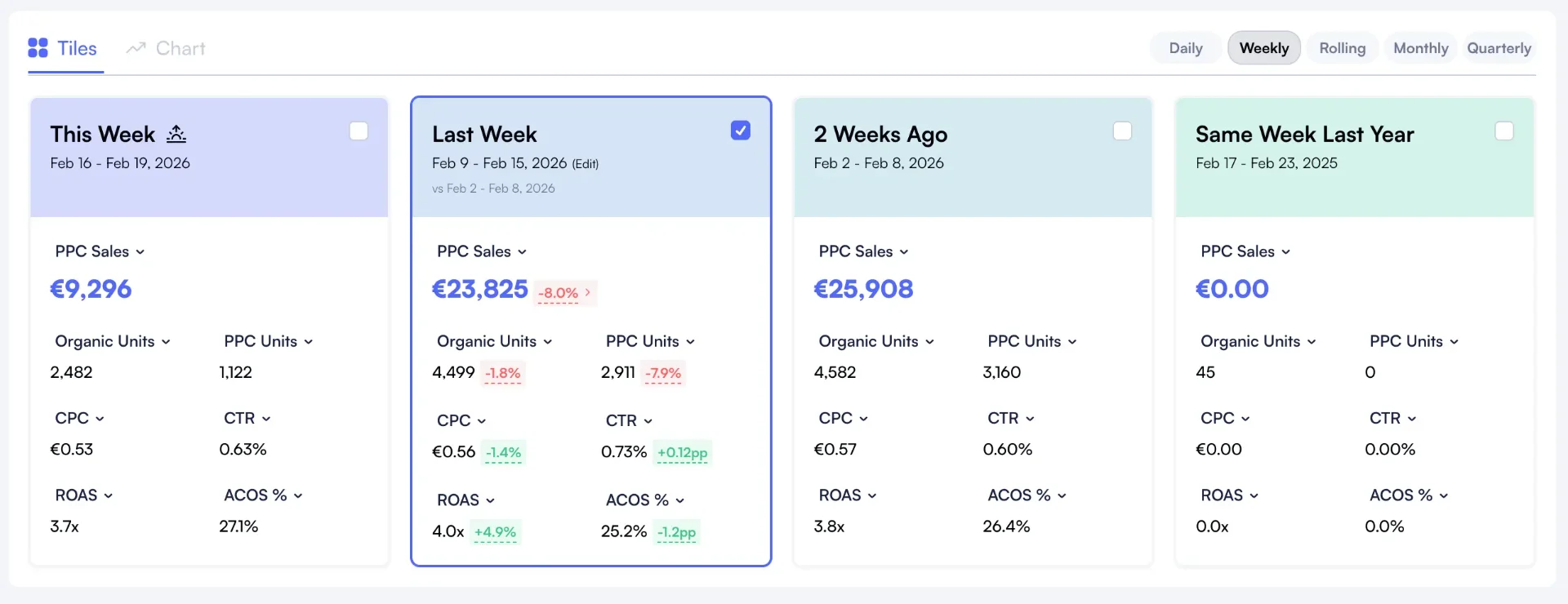Viewport: 1568px width, 604px height.
Task: Switch to the Chart view tab
Action: pos(166,48)
